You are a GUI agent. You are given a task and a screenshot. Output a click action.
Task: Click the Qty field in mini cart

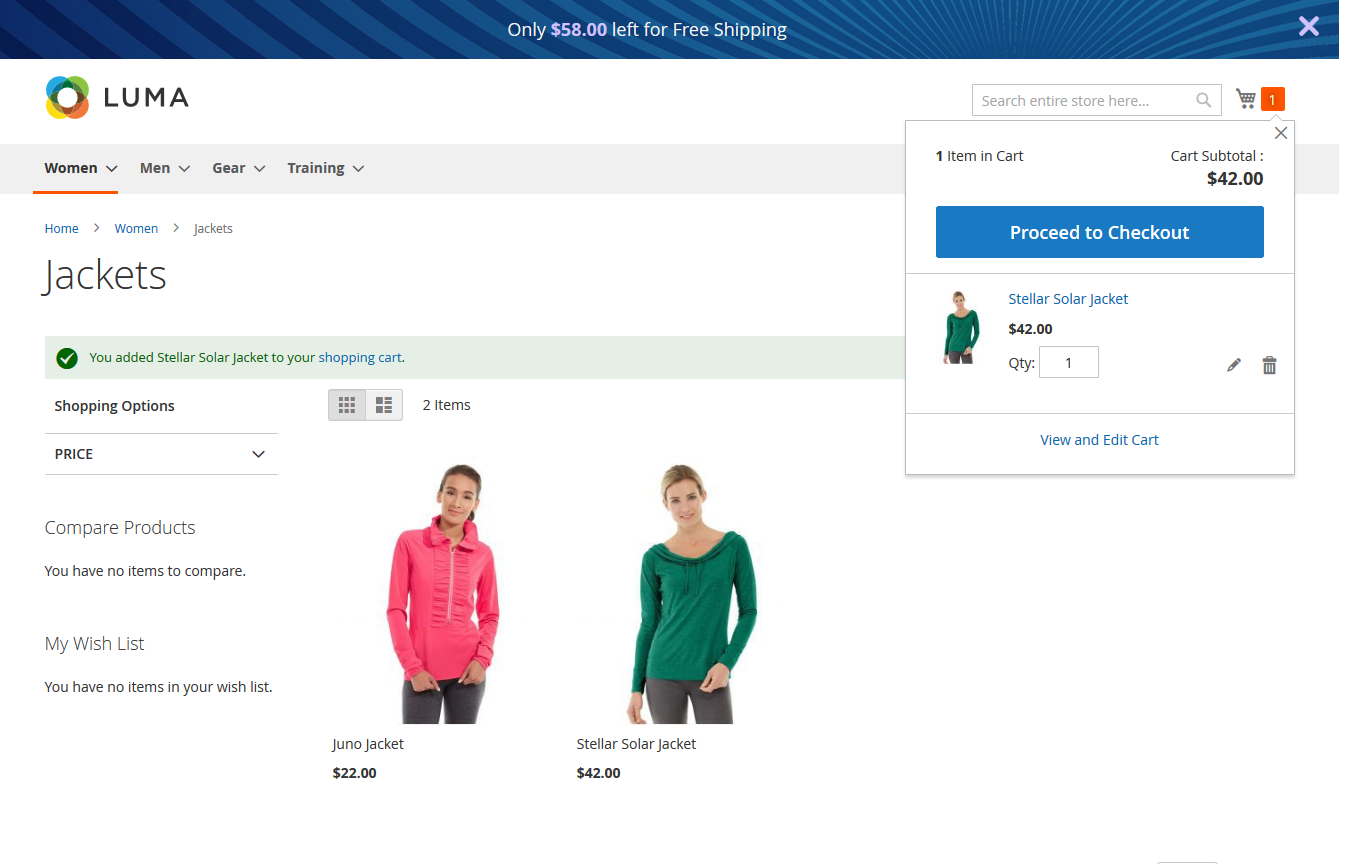[1068, 363]
